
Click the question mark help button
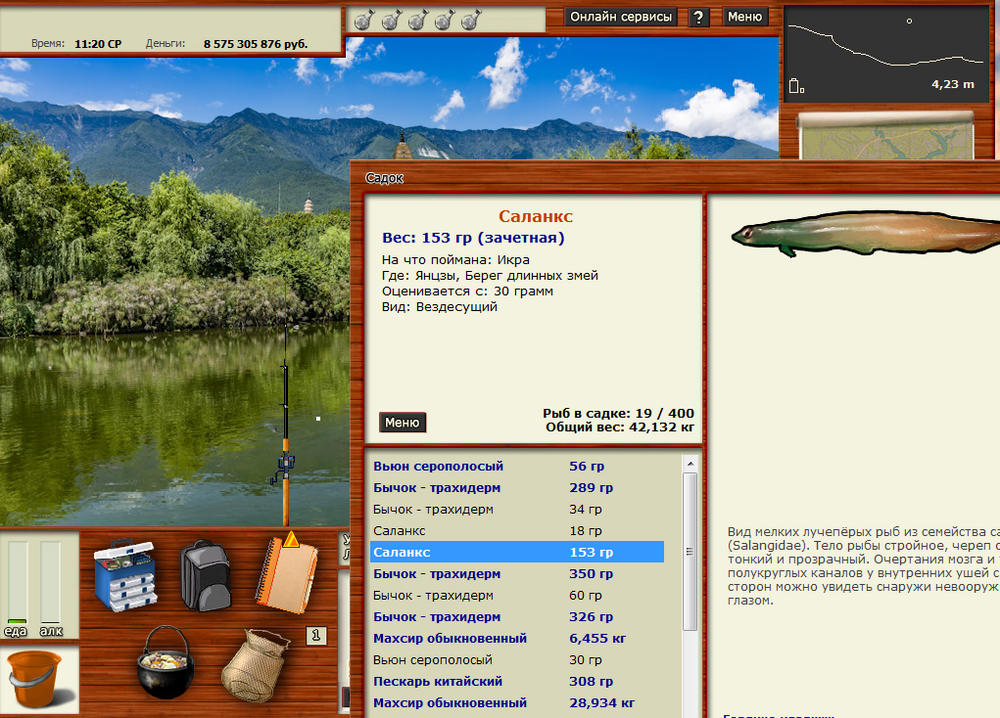pos(699,17)
